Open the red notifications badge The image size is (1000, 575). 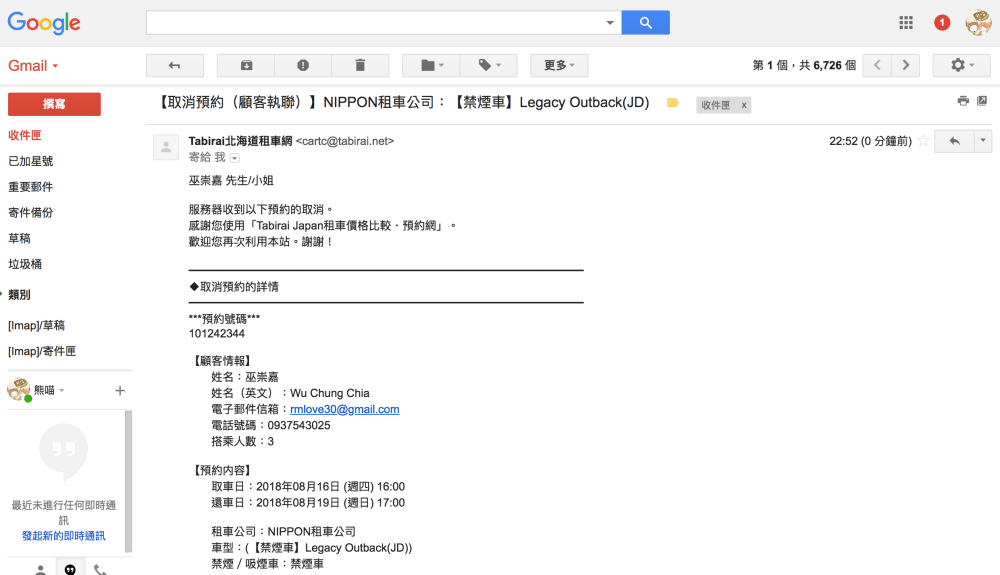tap(941, 23)
